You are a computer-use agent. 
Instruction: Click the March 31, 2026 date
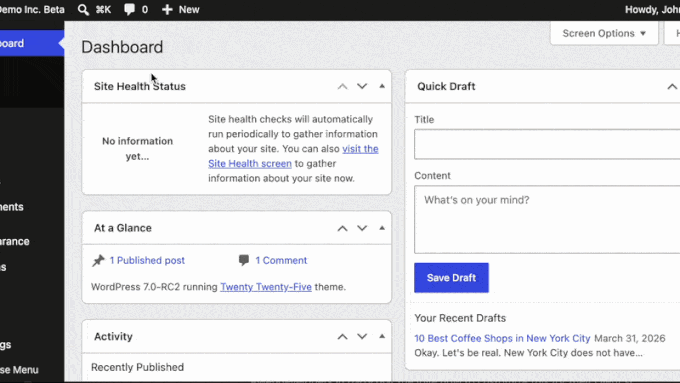[x=630, y=338]
